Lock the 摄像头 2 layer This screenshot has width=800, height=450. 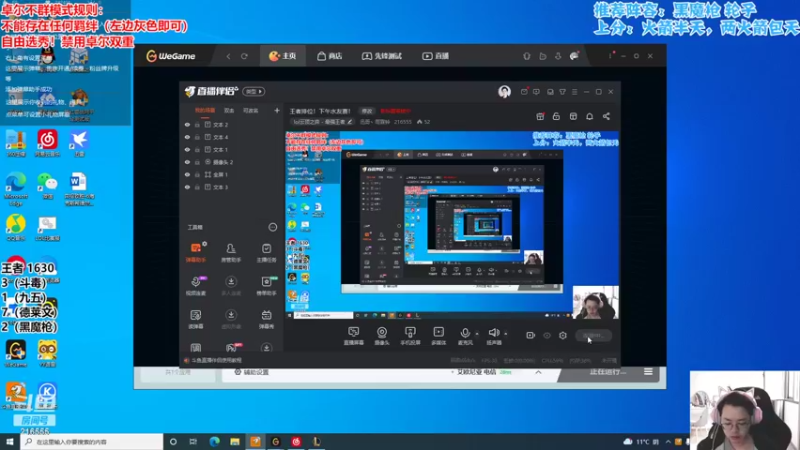pyautogui.click(x=197, y=162)
